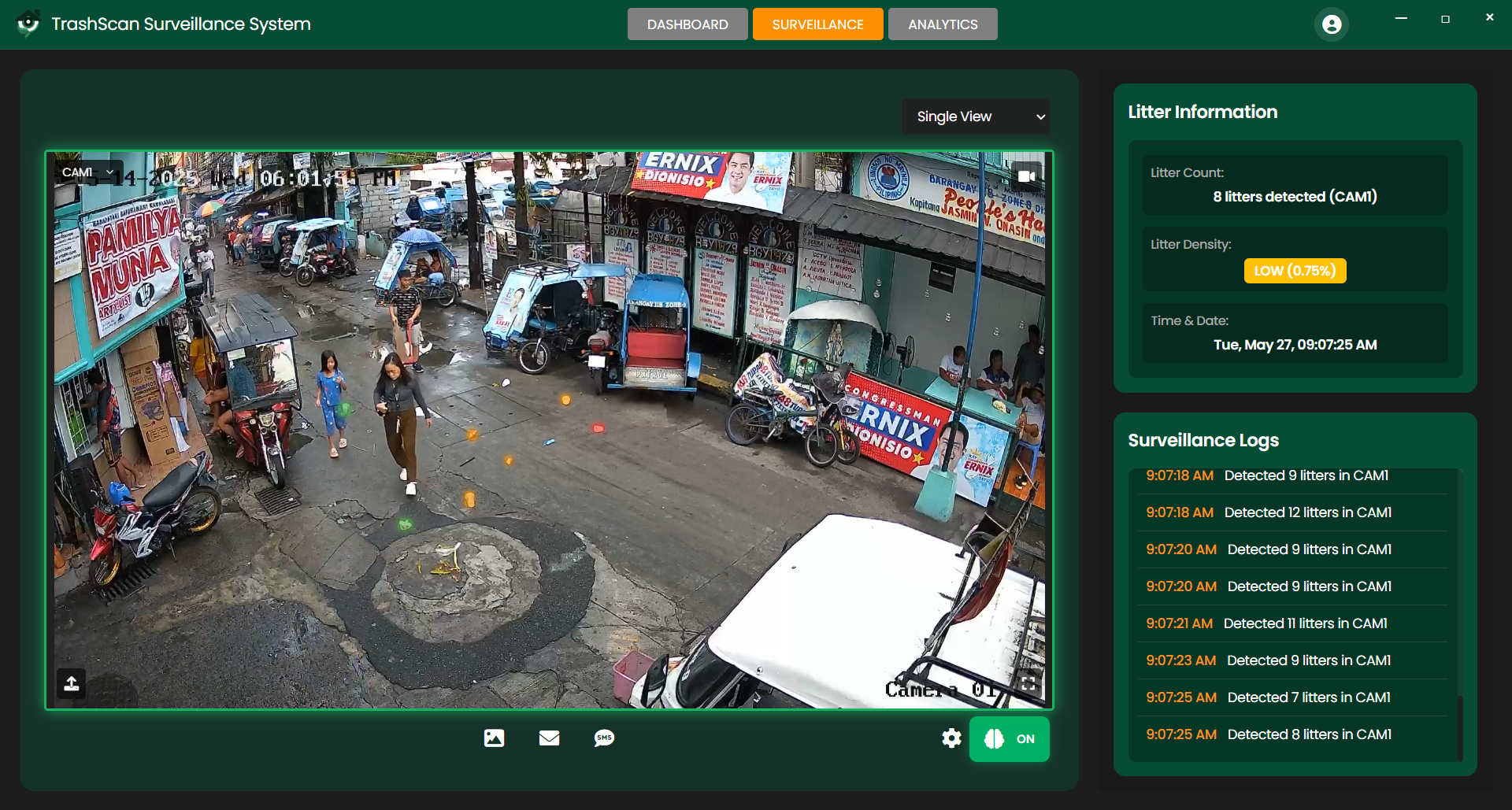The image size is (1512, 810).
Task: Click the upload icon on the video feed
Action: point(71,683)
